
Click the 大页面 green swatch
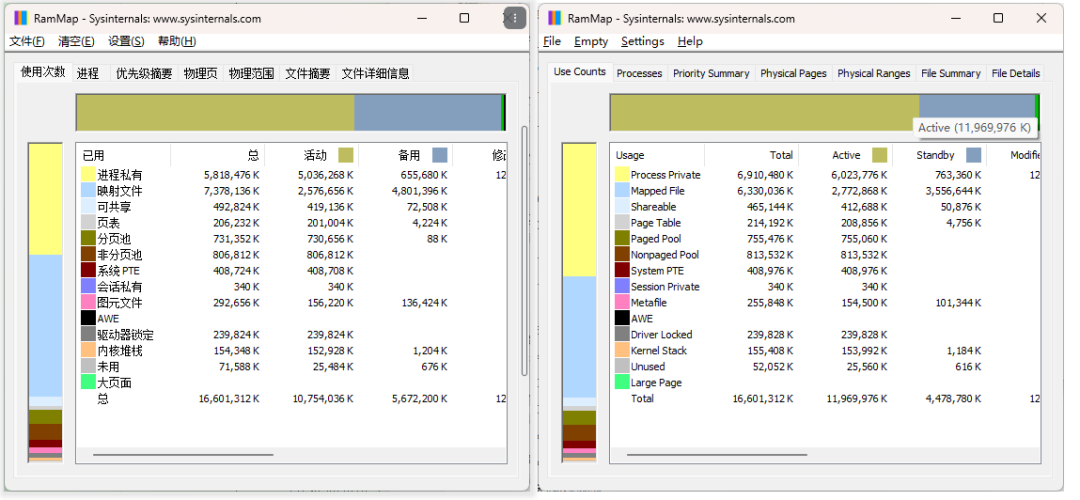tap(88, 382)
